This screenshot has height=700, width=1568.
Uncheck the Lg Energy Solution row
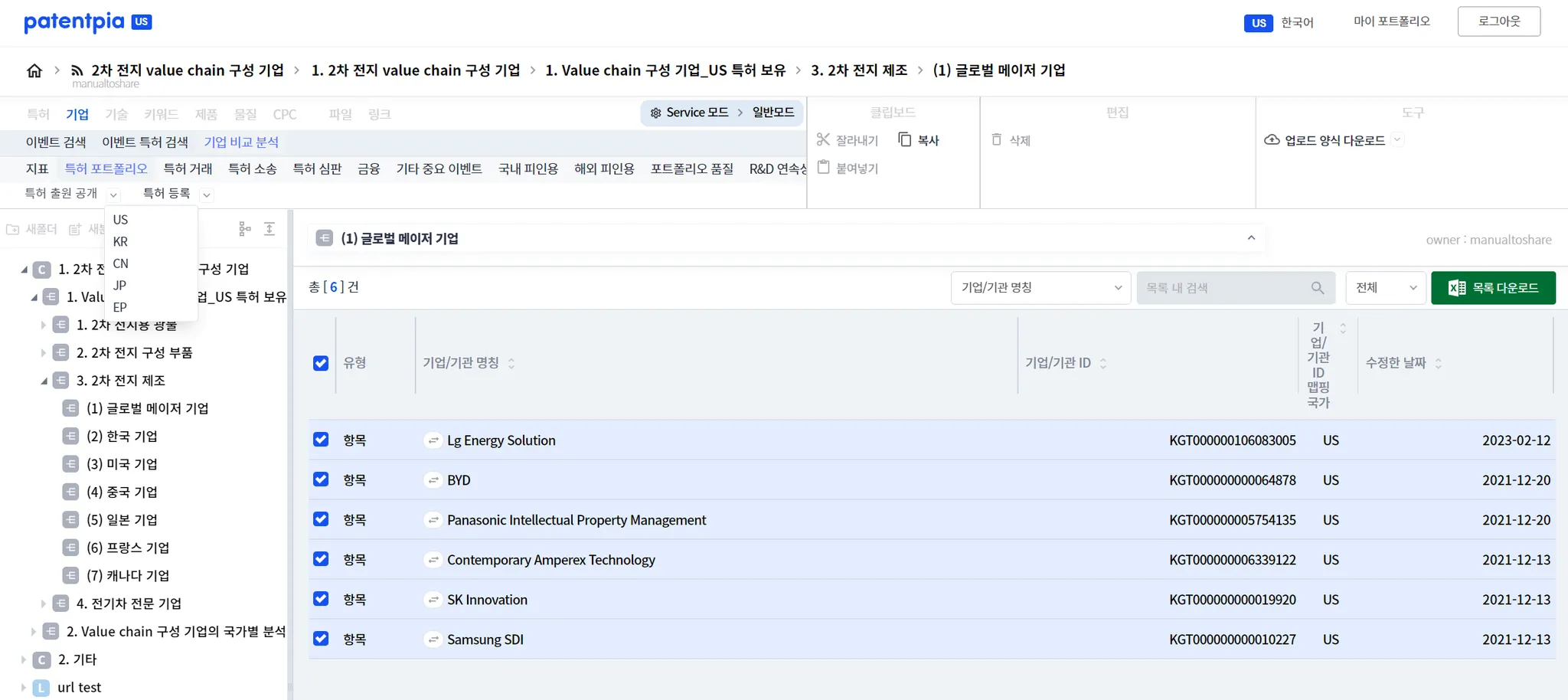[321, 440]
